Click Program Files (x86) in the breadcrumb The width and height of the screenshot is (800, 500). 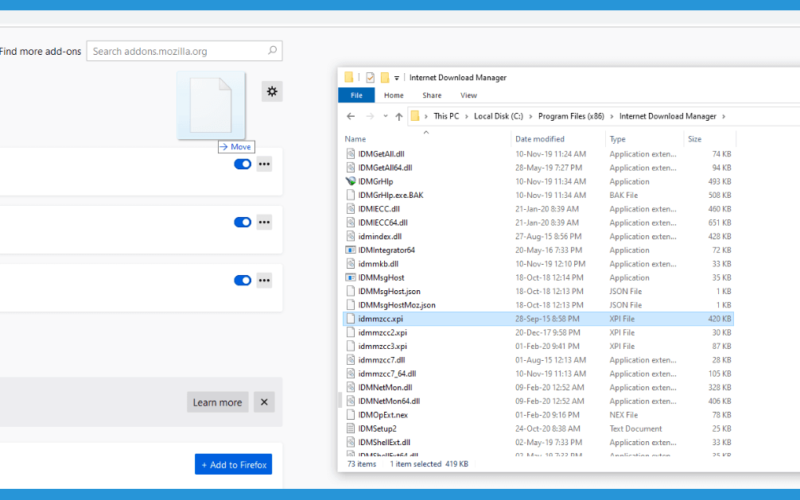click(571, 116)
